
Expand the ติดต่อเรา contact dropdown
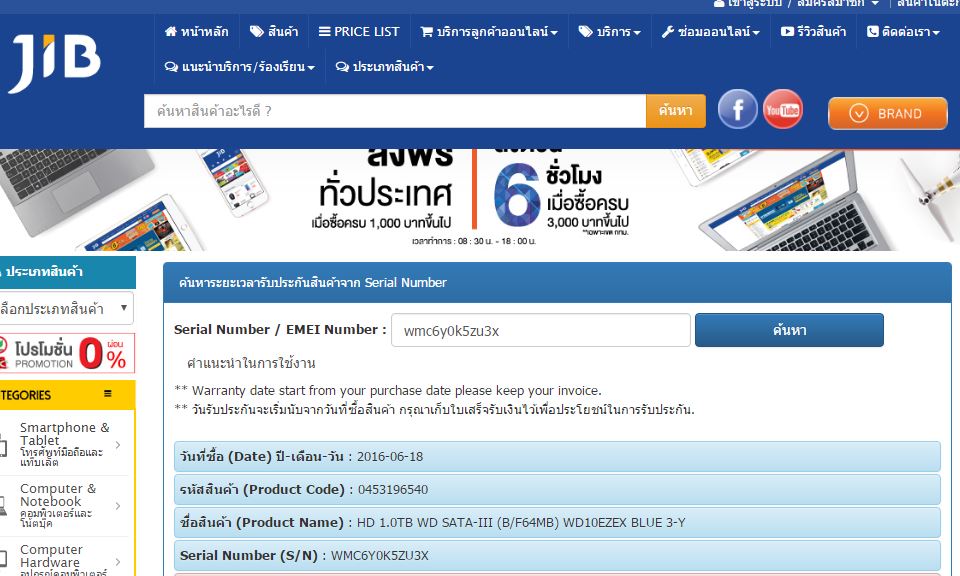(903, 31)
